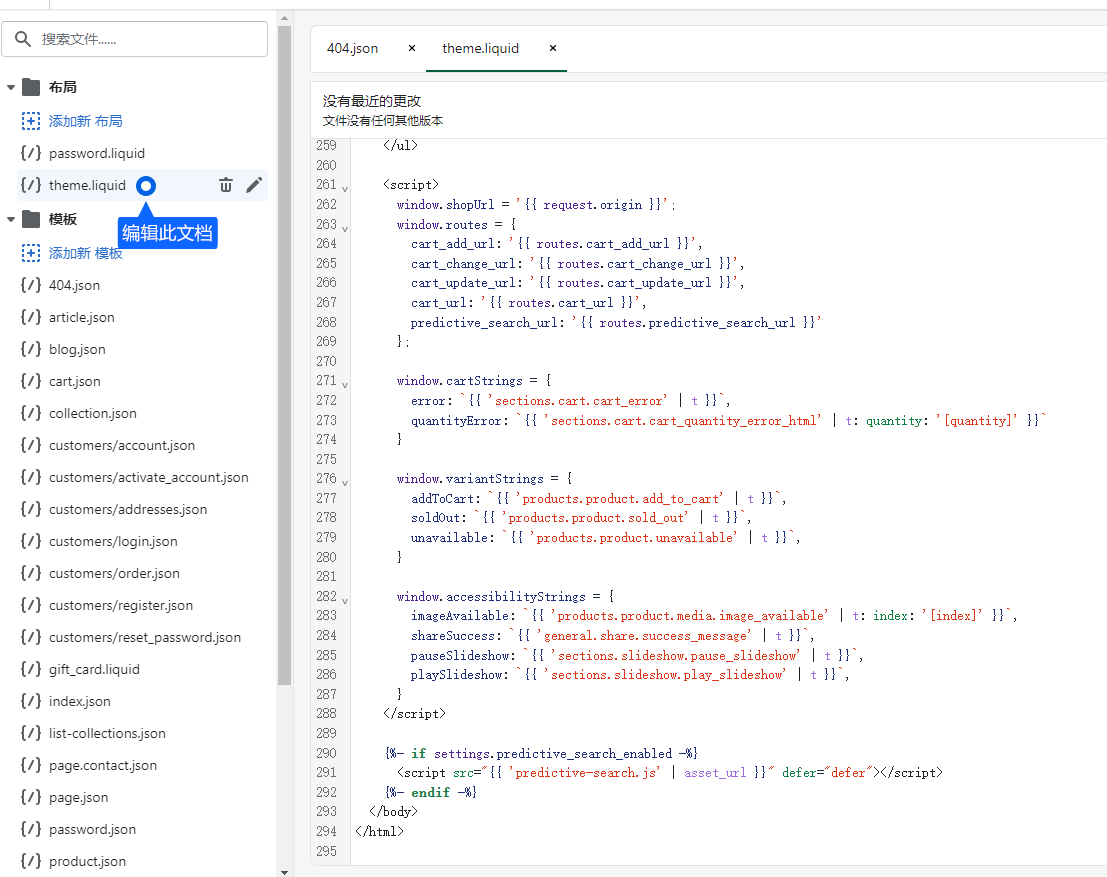Viewport: 1107px width, 877px height.
Task: Select the theme.liquid editor tab
Action: [x=481, y=48]
